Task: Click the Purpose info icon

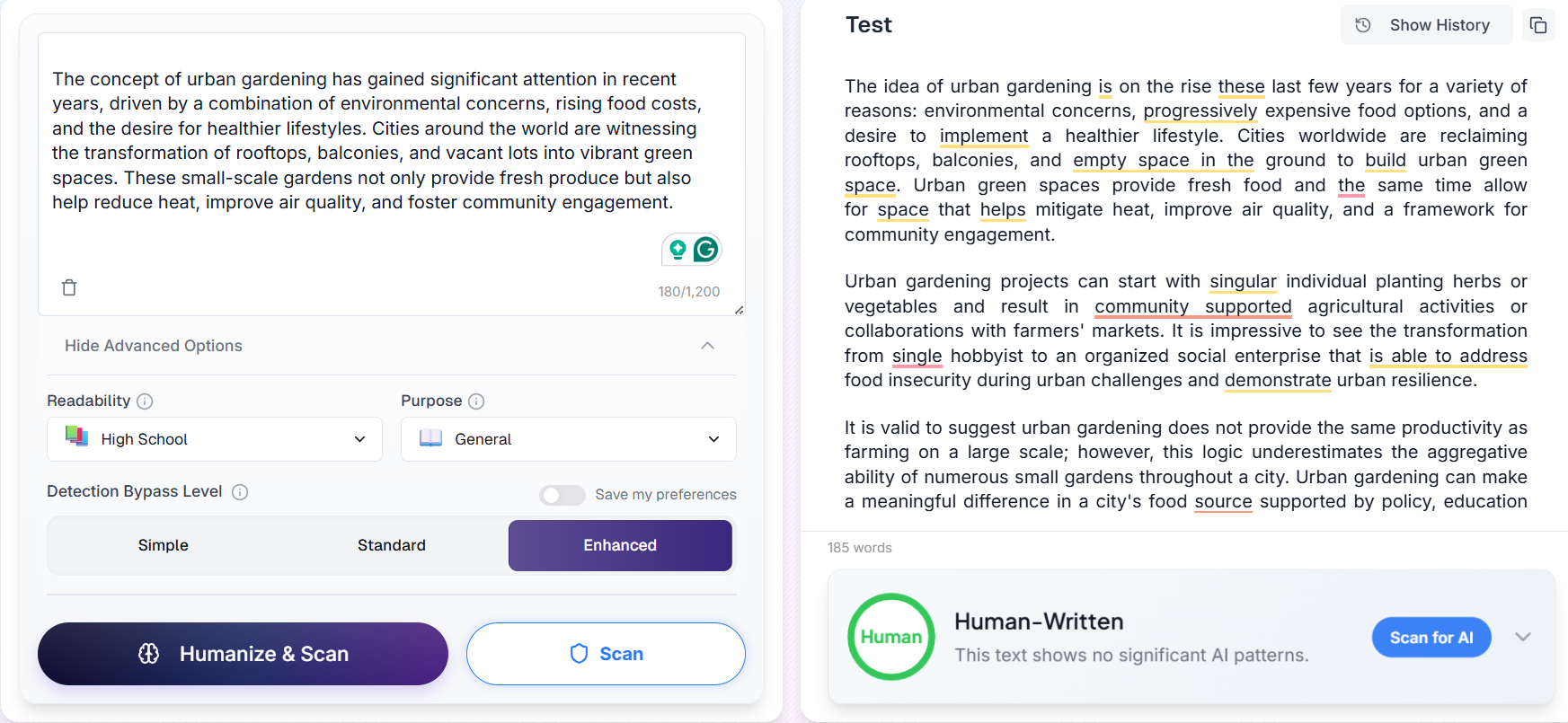Action: [x=476, y=401]
